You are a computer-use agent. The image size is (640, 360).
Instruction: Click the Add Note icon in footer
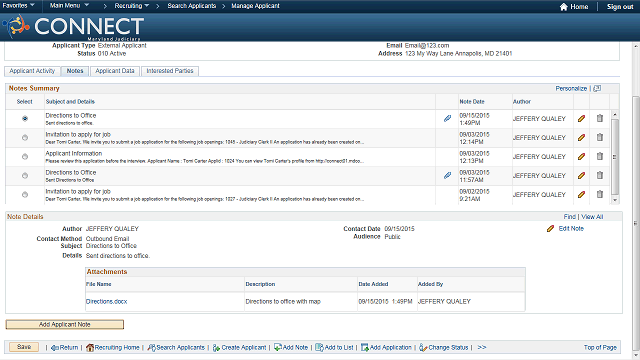coord(278,347)
